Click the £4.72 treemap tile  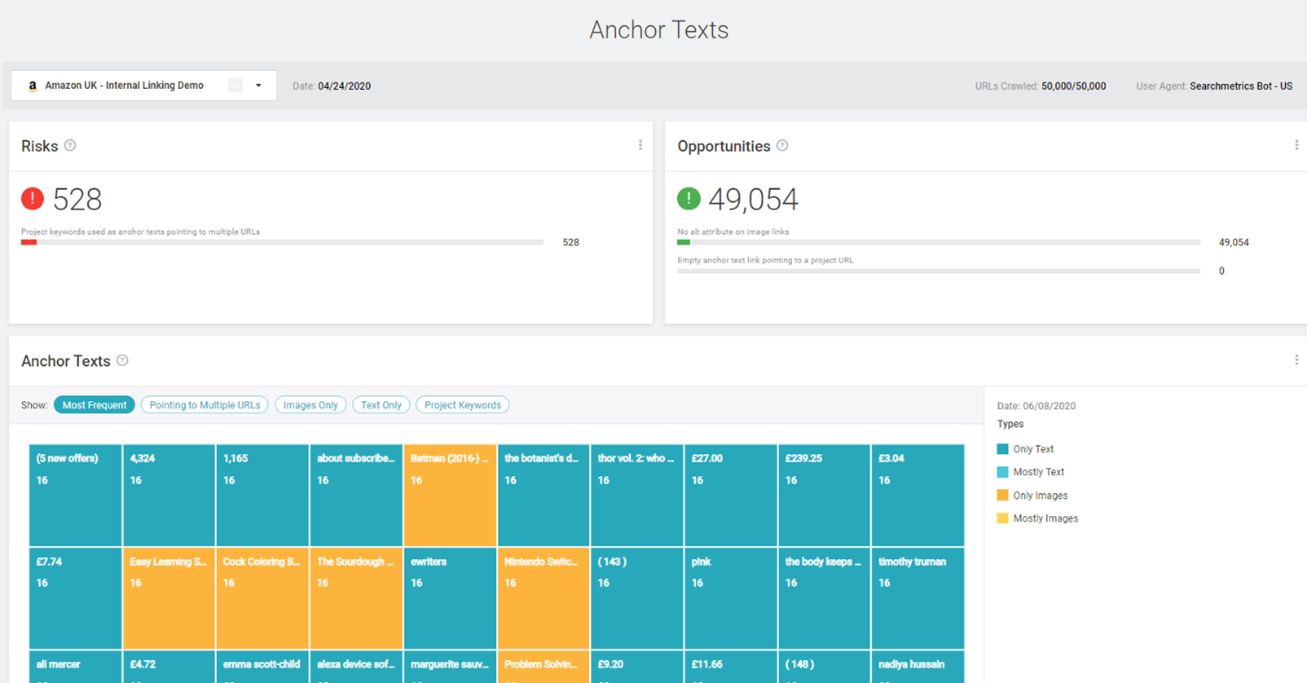[169, 667]
